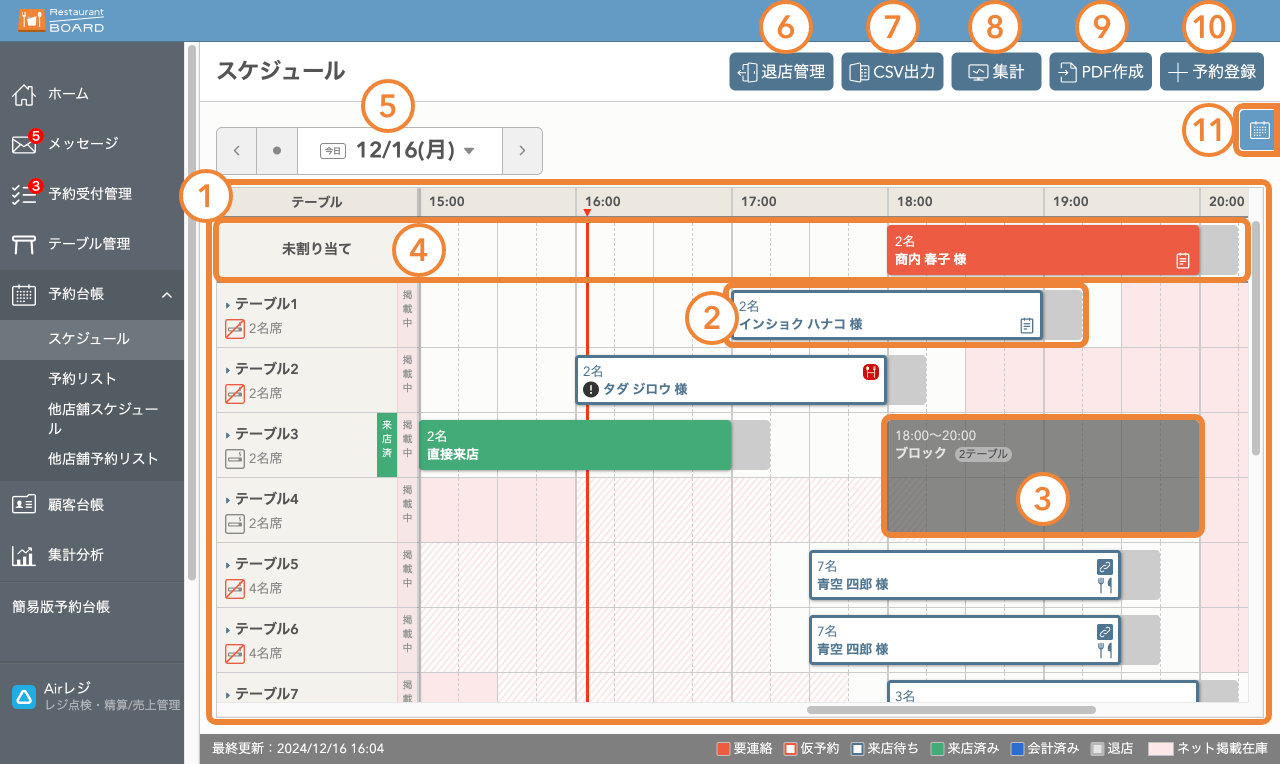Go to the previous day arrow
The image size is (1280, 764).
tap(237, 151)
